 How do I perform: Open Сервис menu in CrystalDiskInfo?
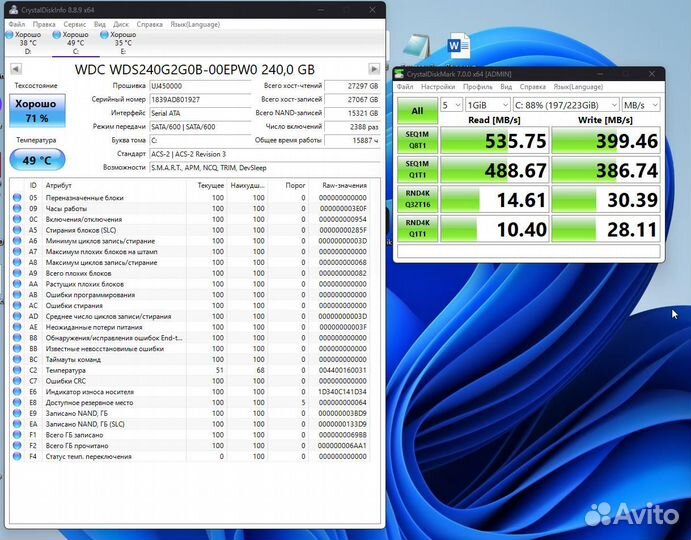(74, 24)
